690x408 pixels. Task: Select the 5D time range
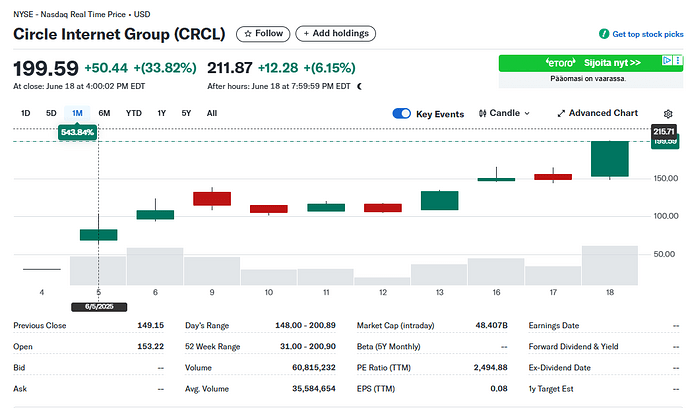51,113
